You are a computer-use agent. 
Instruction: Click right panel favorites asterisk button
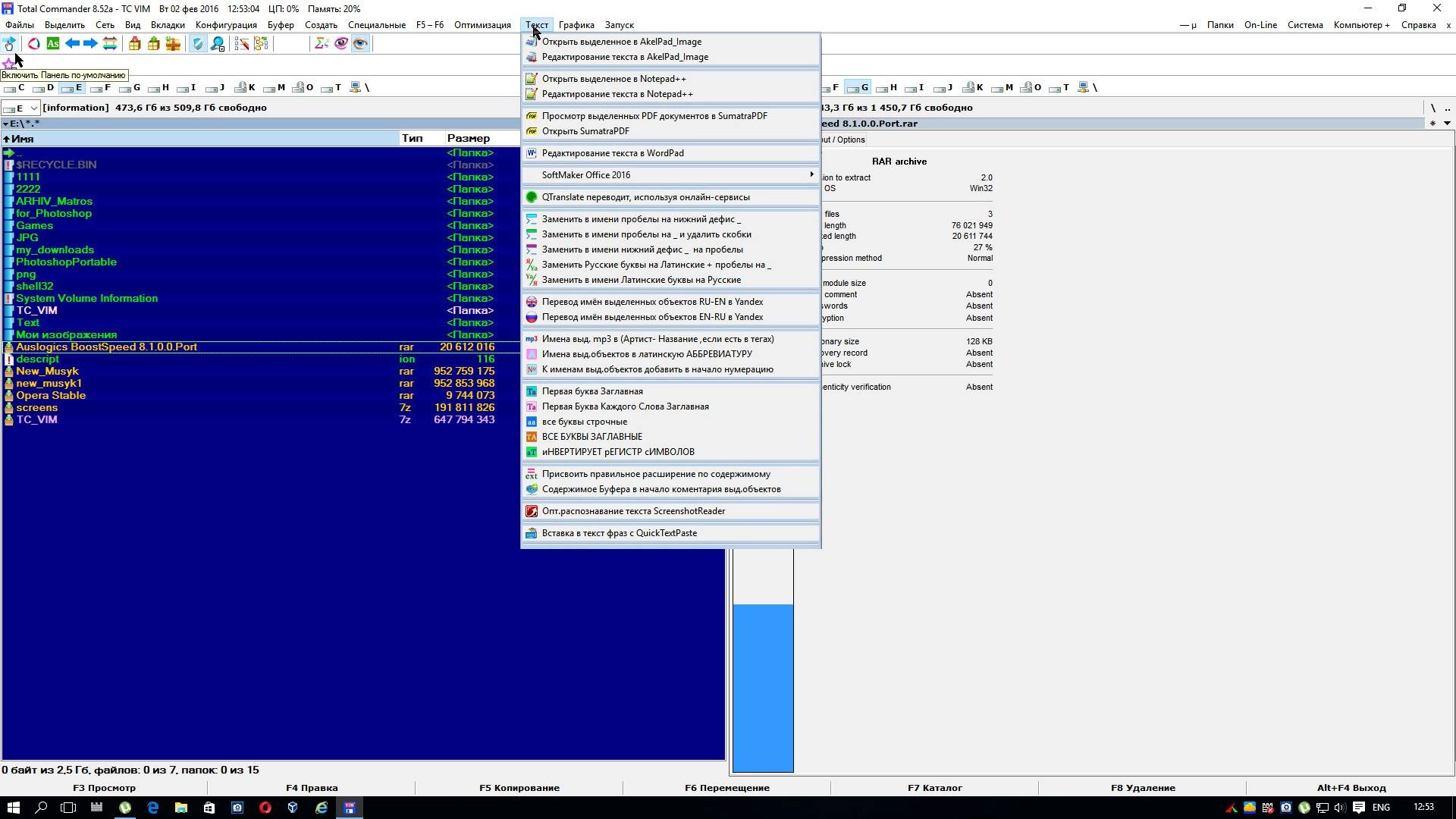point(1432,124)
